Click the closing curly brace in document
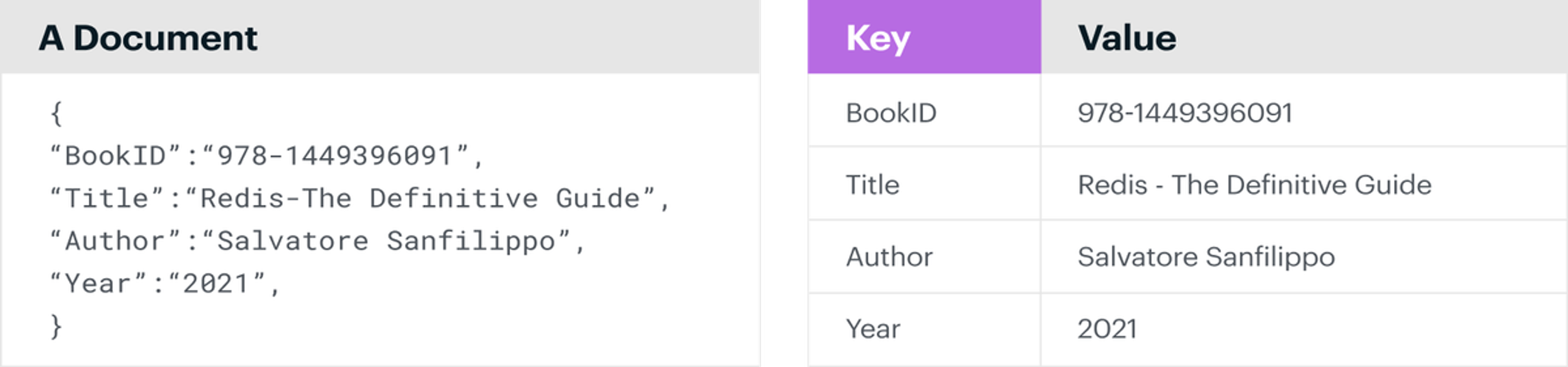This screenshot has height=367, width=1568. [x=56, y=327]
